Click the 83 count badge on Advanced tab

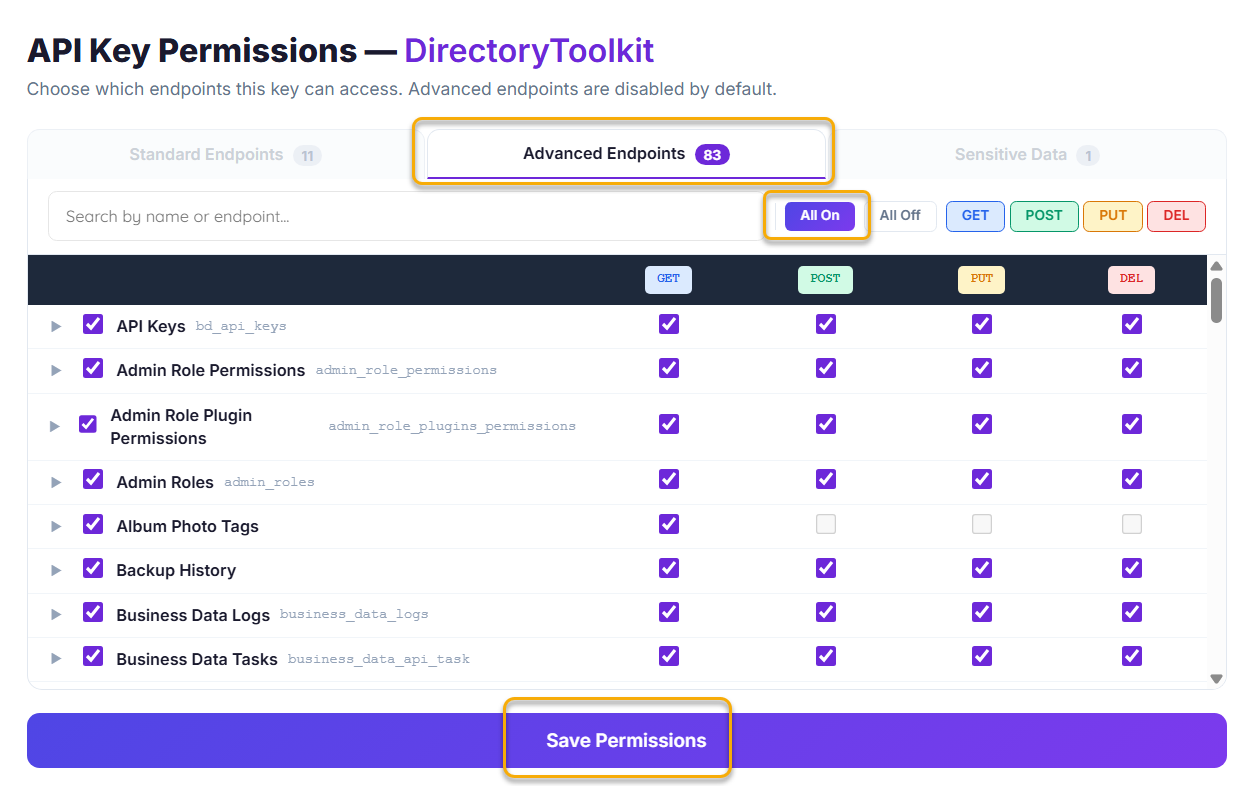click(712, 155)
